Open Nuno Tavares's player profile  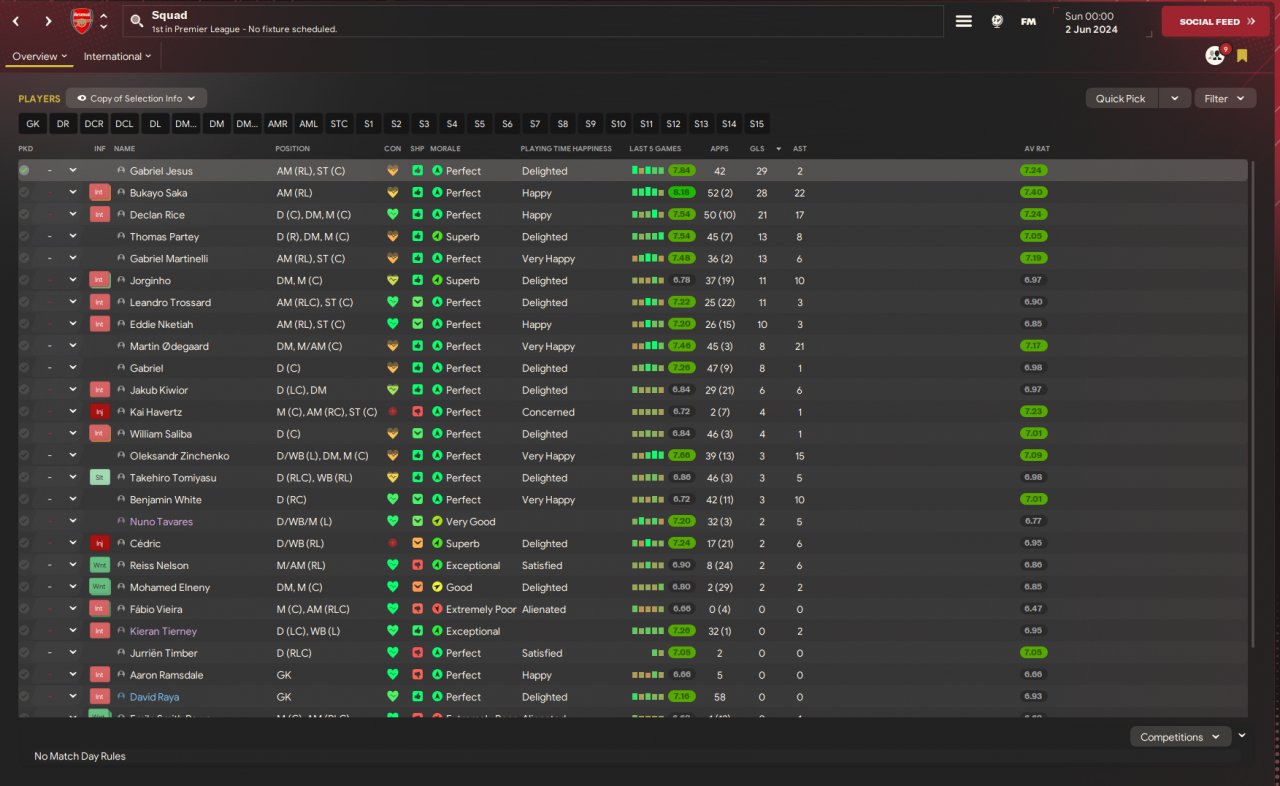[161, 522]
